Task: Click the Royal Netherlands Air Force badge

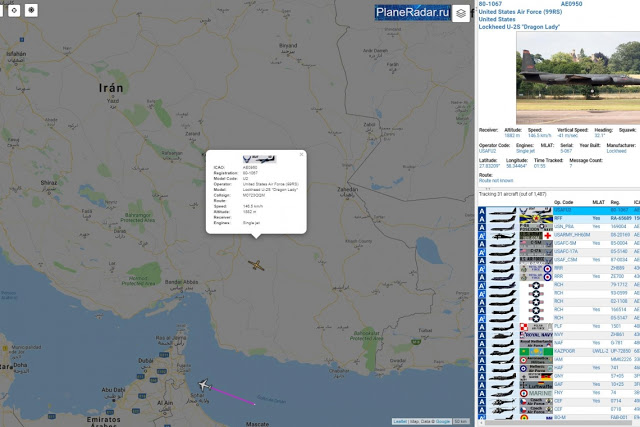Action: (x=536, y=343)
